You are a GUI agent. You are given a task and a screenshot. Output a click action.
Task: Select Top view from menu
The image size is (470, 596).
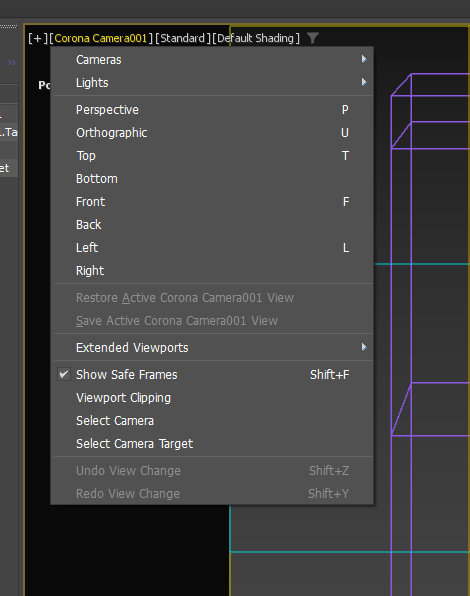coord(213,156)
